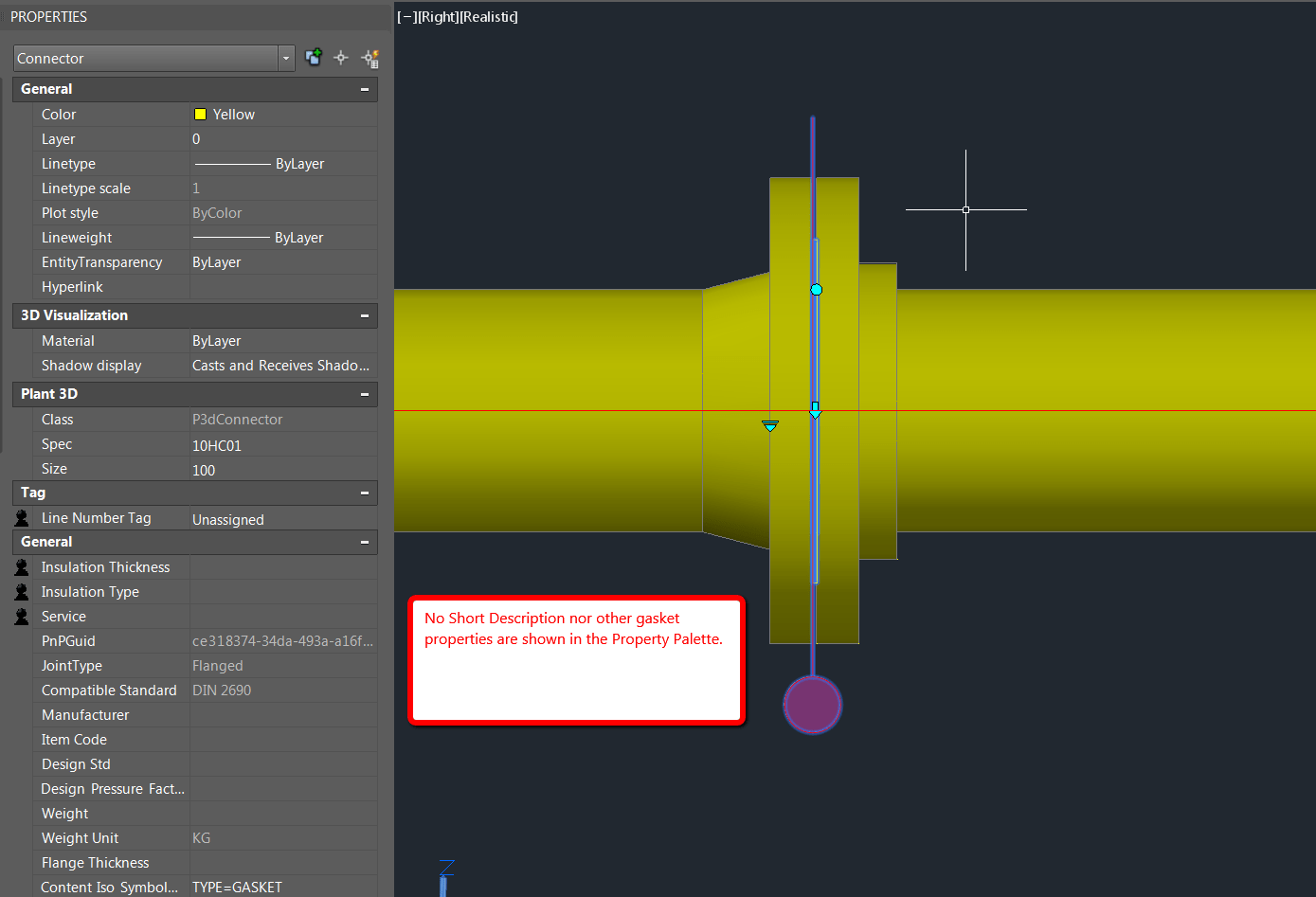Click the round cyan grip on the gasket
Image resolution: width=1316 pixels, height=897 pixels.
[x=816, y=289]
